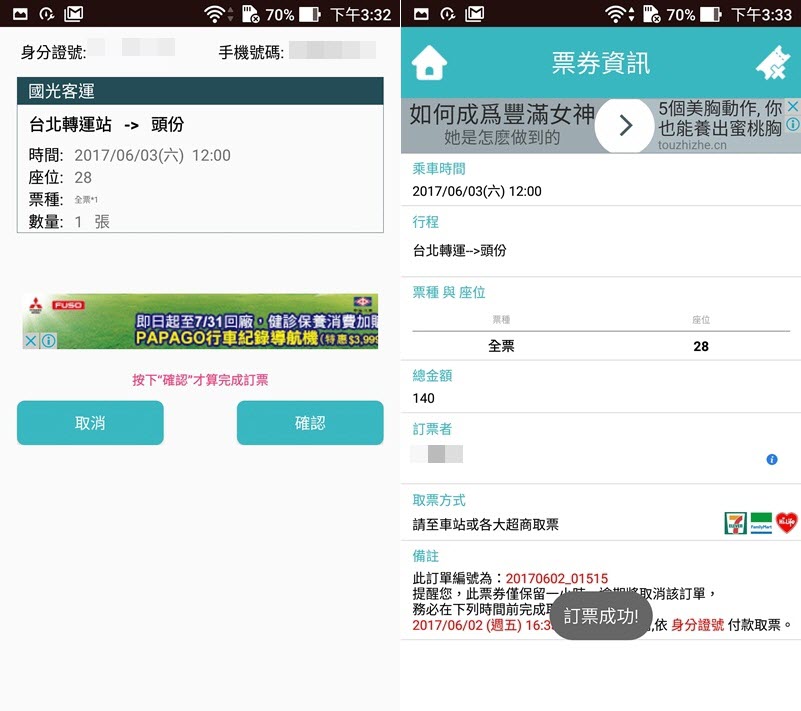Open the 如何成為豐滿女神 ad text
801x711 pixels.
[502, 114]
